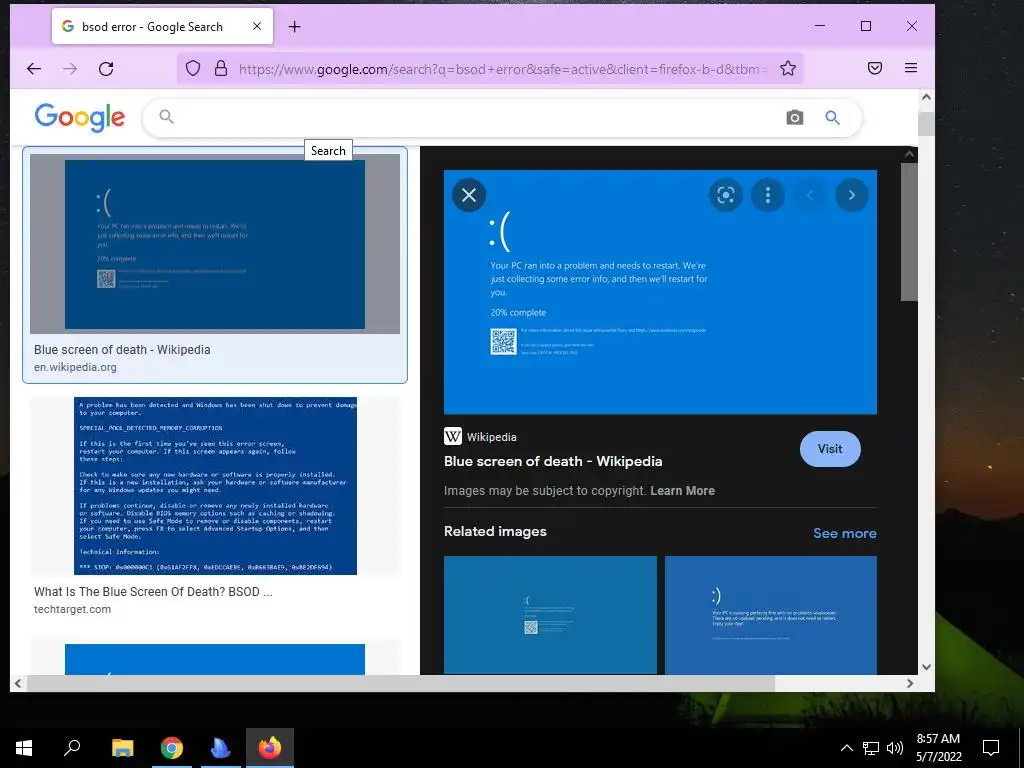Open Google Chrome from the taskbar
The width and height of the screenshot is (1024, 768).
pos(172,748)
